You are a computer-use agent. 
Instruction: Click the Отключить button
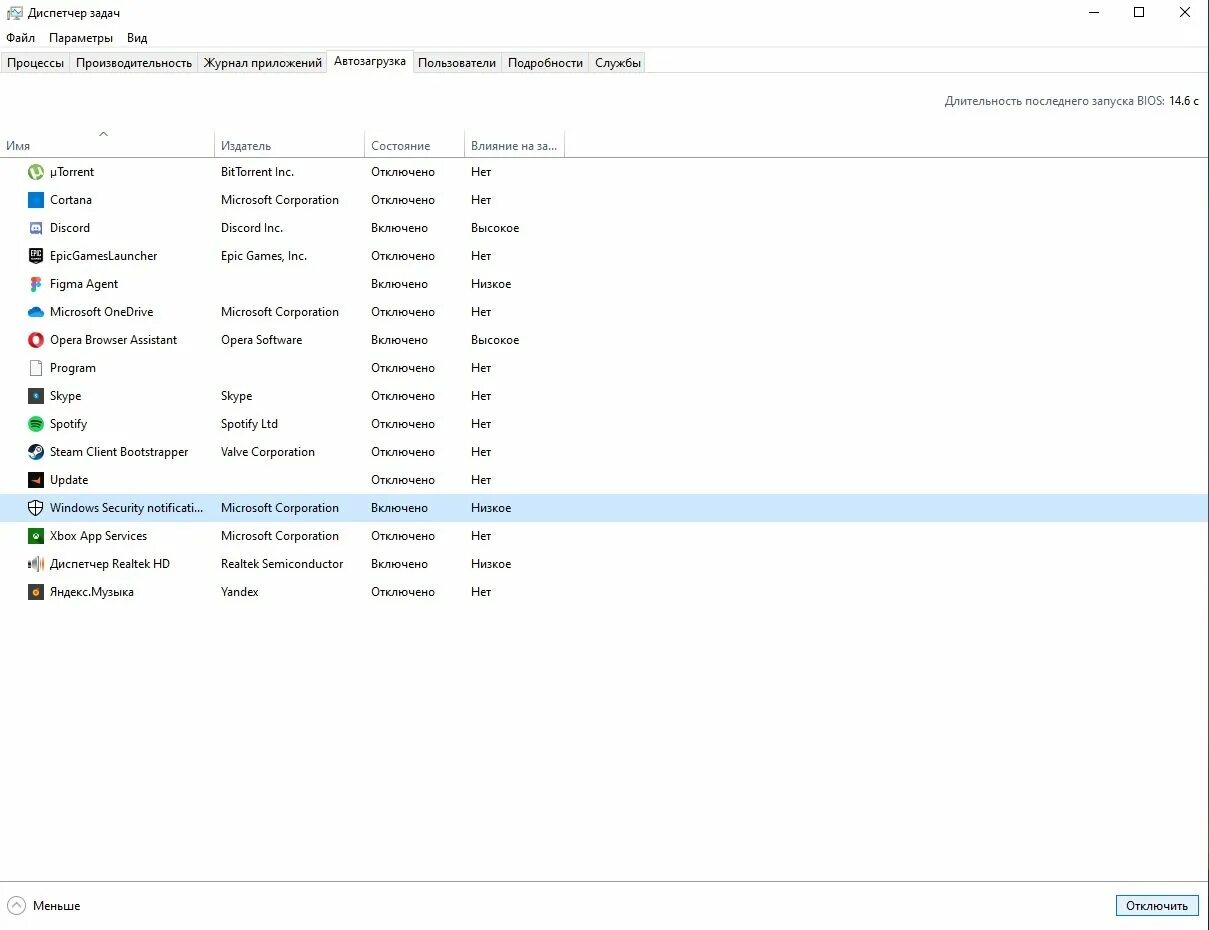(x=1157, y=906)
